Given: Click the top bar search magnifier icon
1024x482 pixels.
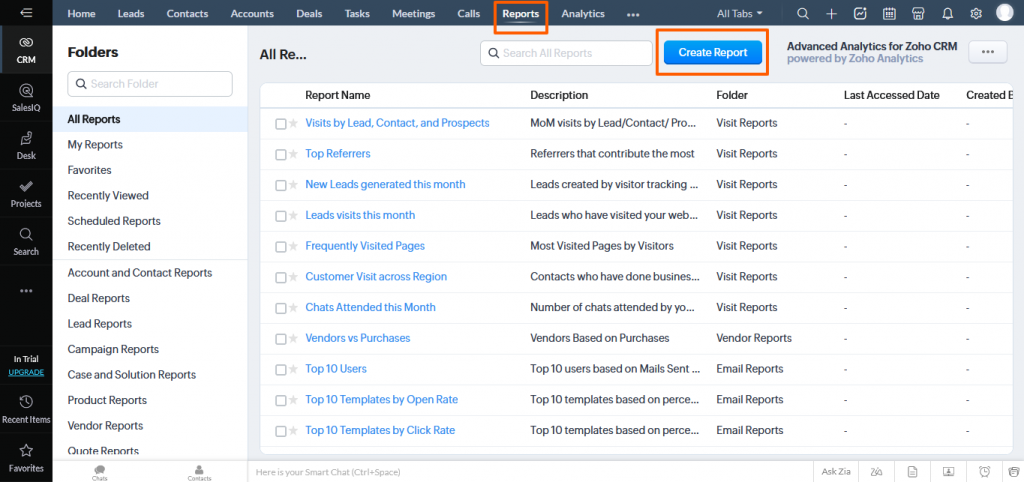Looking at the screenshot, I should [803, 13].
